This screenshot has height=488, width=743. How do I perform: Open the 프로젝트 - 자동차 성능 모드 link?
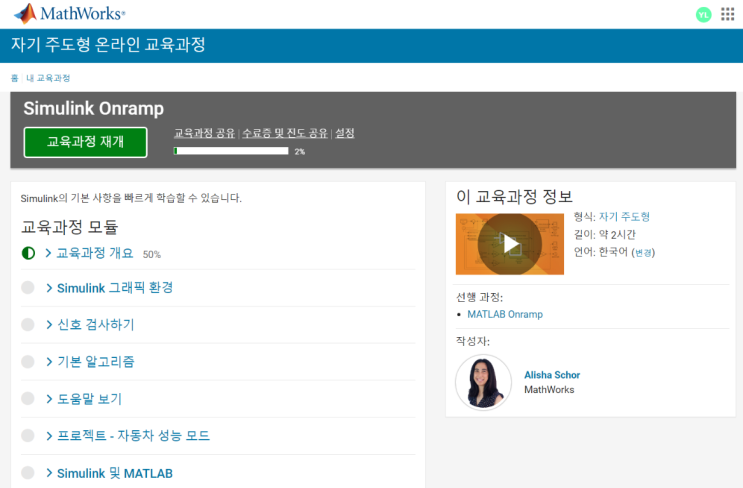pyautogui.click(x=133, y=435)
